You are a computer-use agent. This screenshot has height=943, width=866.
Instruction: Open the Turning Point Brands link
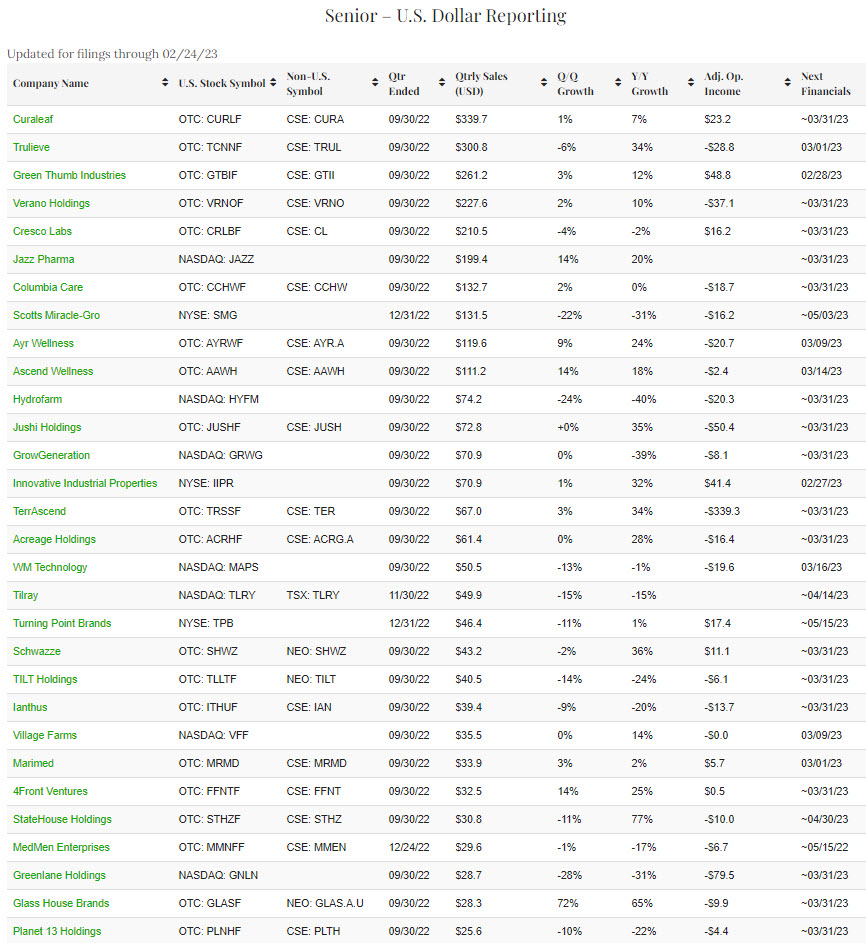coord(62,623)
